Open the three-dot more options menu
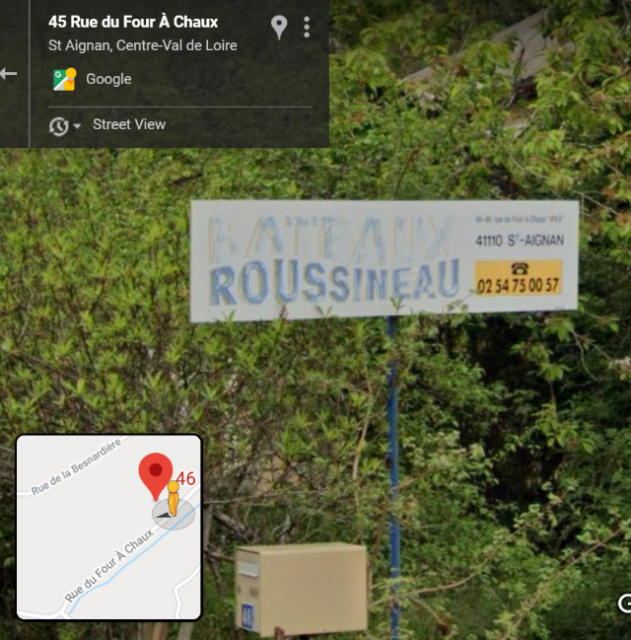Viewport: 631px width, 640px height. [307, 27]
